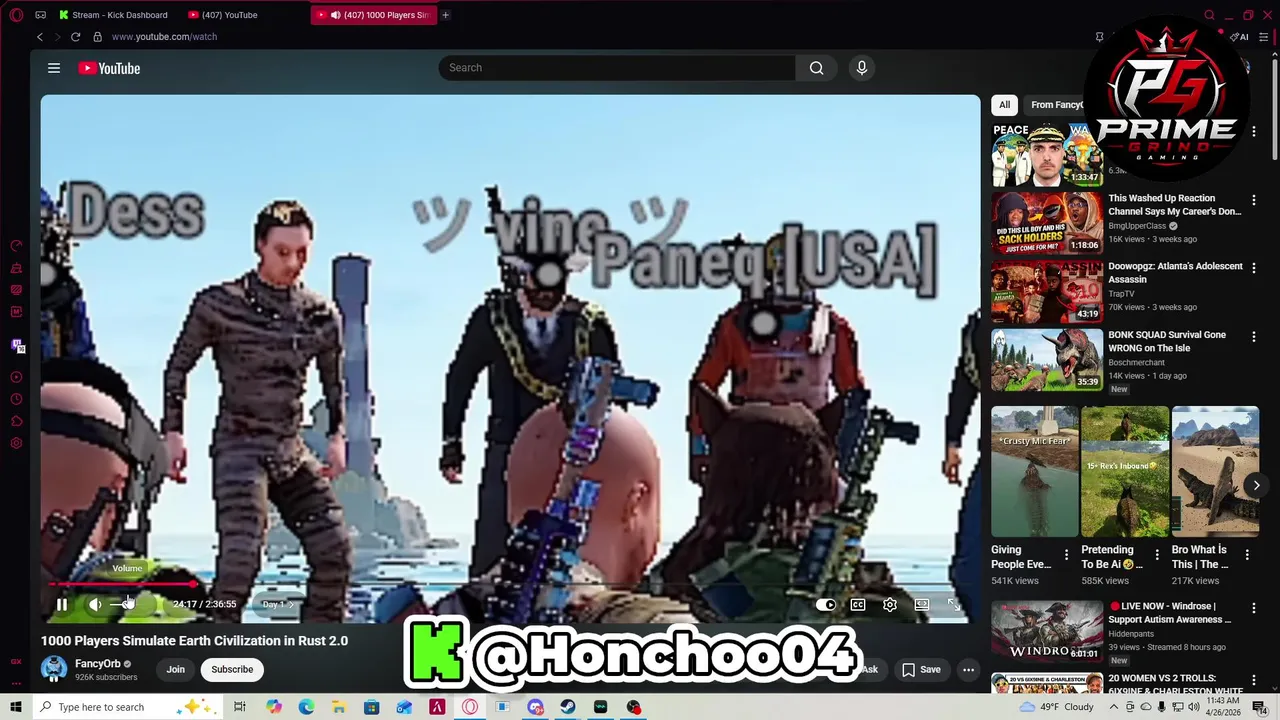This screenshot has height=720, width=1280.
Task: Open options for 'Bro What Is This' short
Action: pyautogui.click(x=1247, y=555)
